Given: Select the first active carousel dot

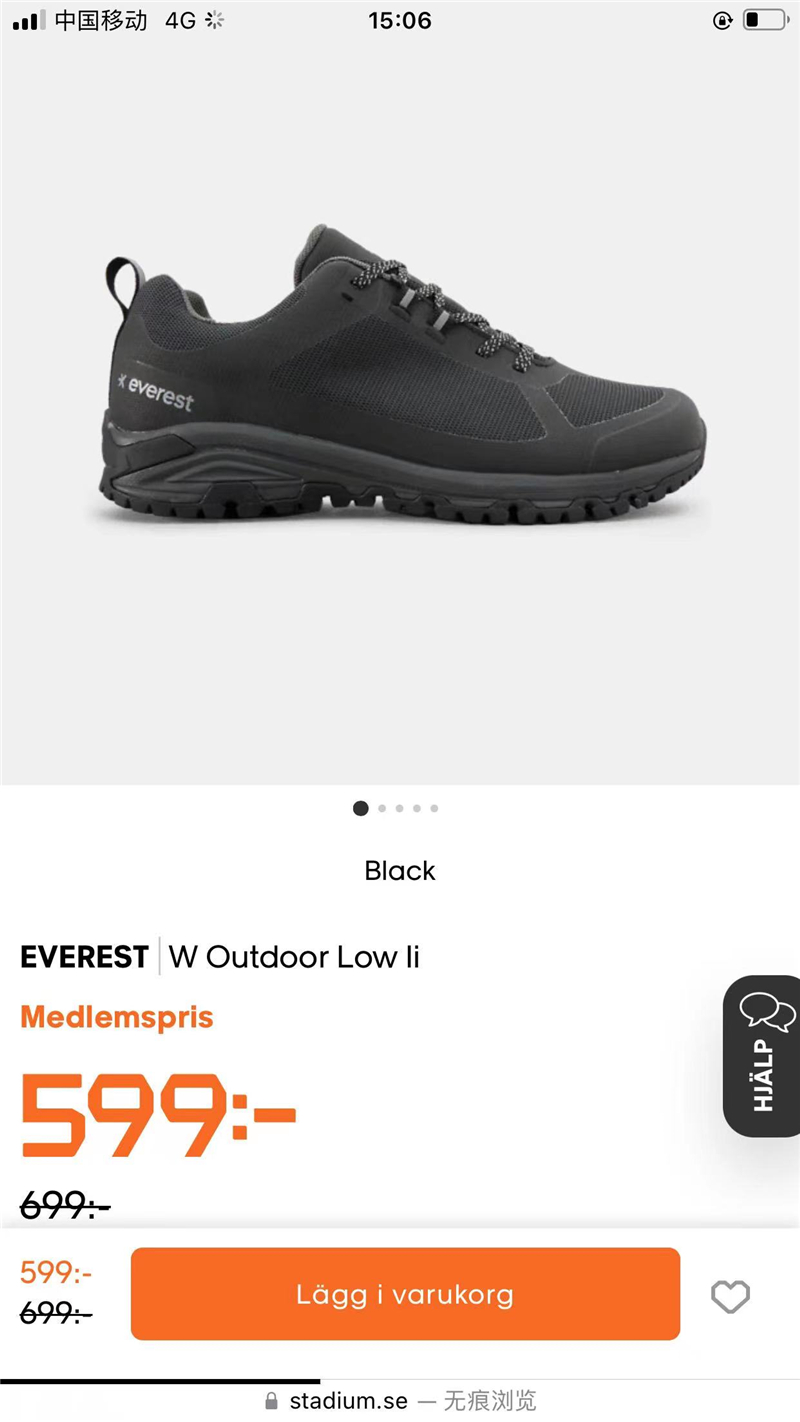Looking at the screenshot, I should tap(361, 808).
